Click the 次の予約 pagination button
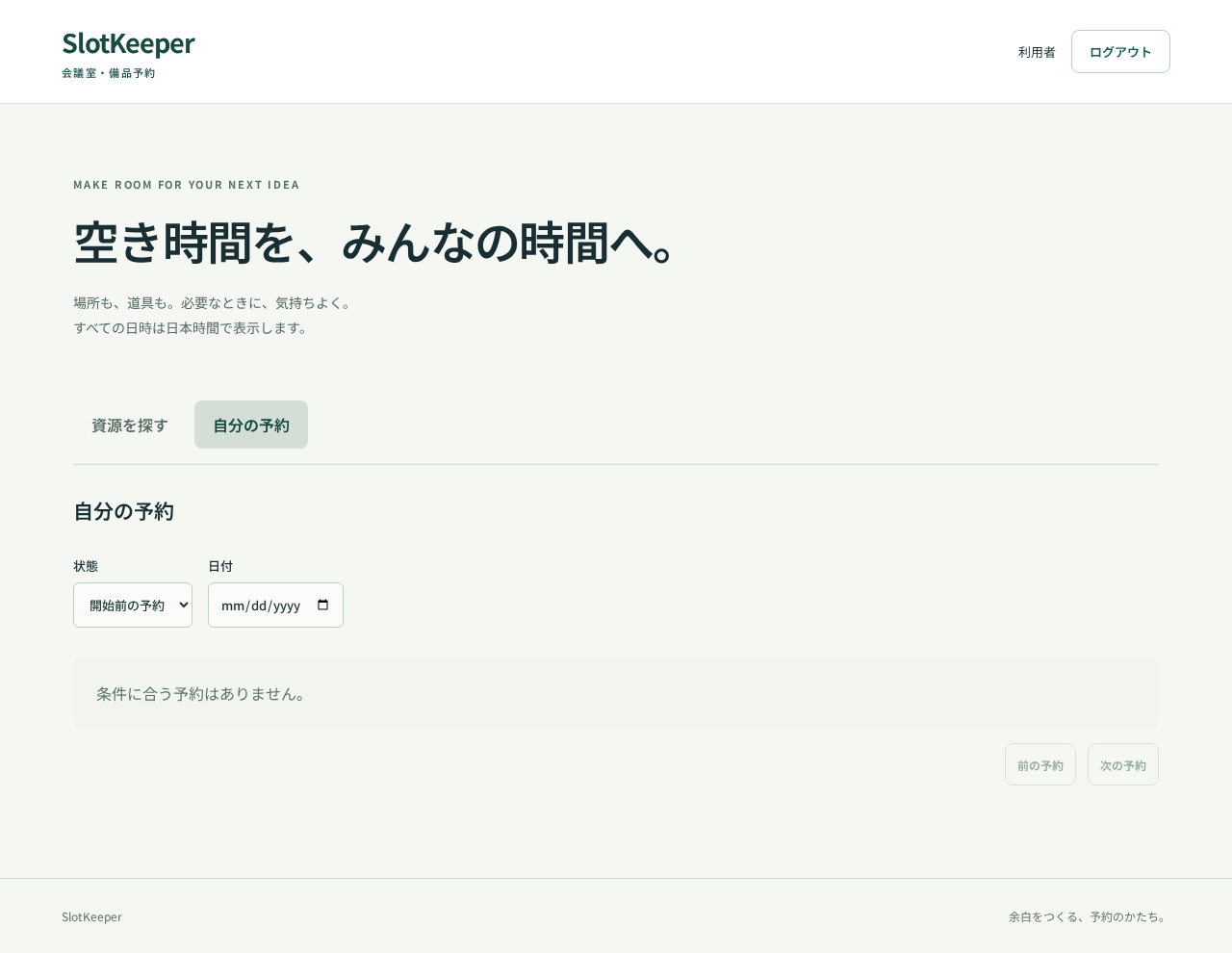The image size is (1232, 953). (x=1123, y=764)
